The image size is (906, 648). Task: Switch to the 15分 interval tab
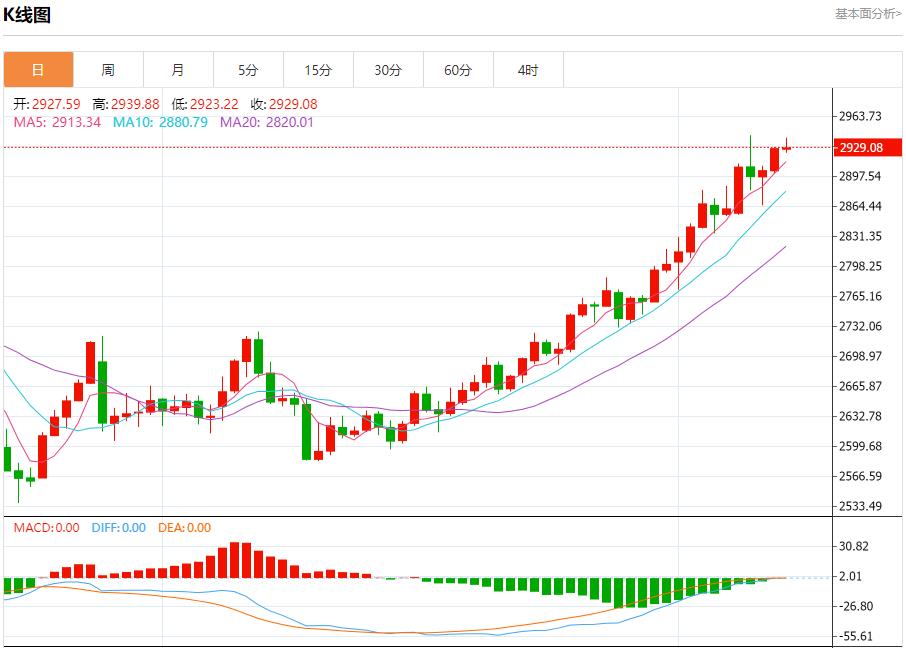pyautogui.click(x=318, y=70)
